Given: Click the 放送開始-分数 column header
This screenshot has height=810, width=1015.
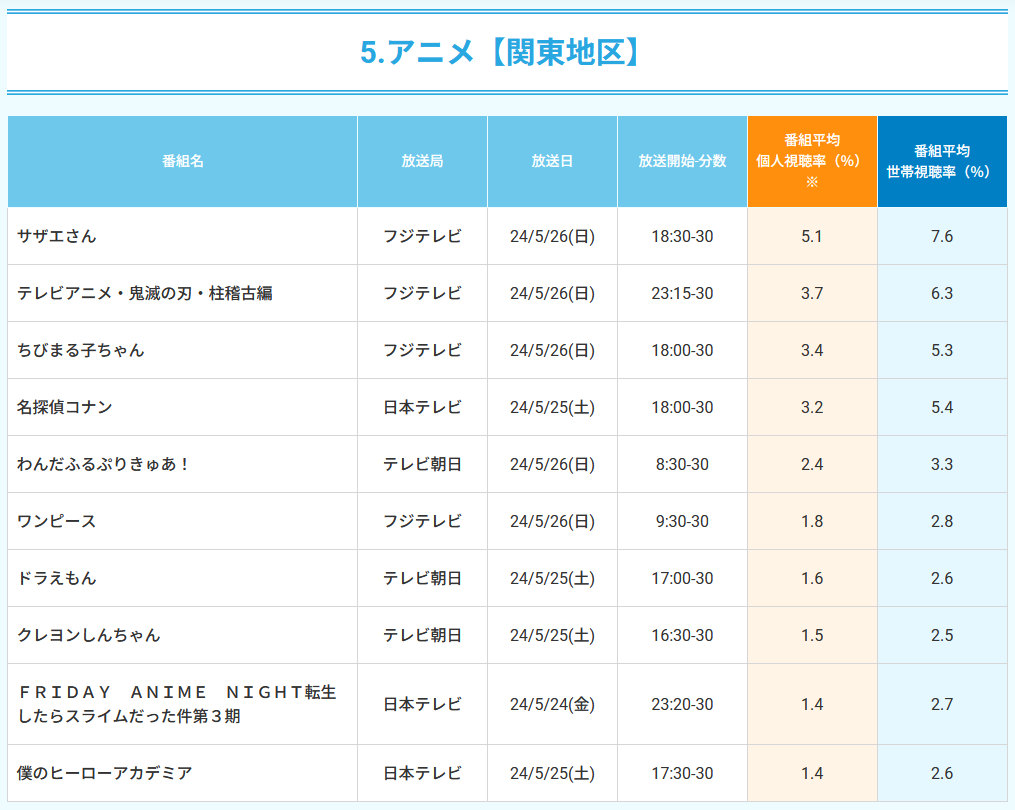Looking at the screenshot, I should click(x=682, y=161).
